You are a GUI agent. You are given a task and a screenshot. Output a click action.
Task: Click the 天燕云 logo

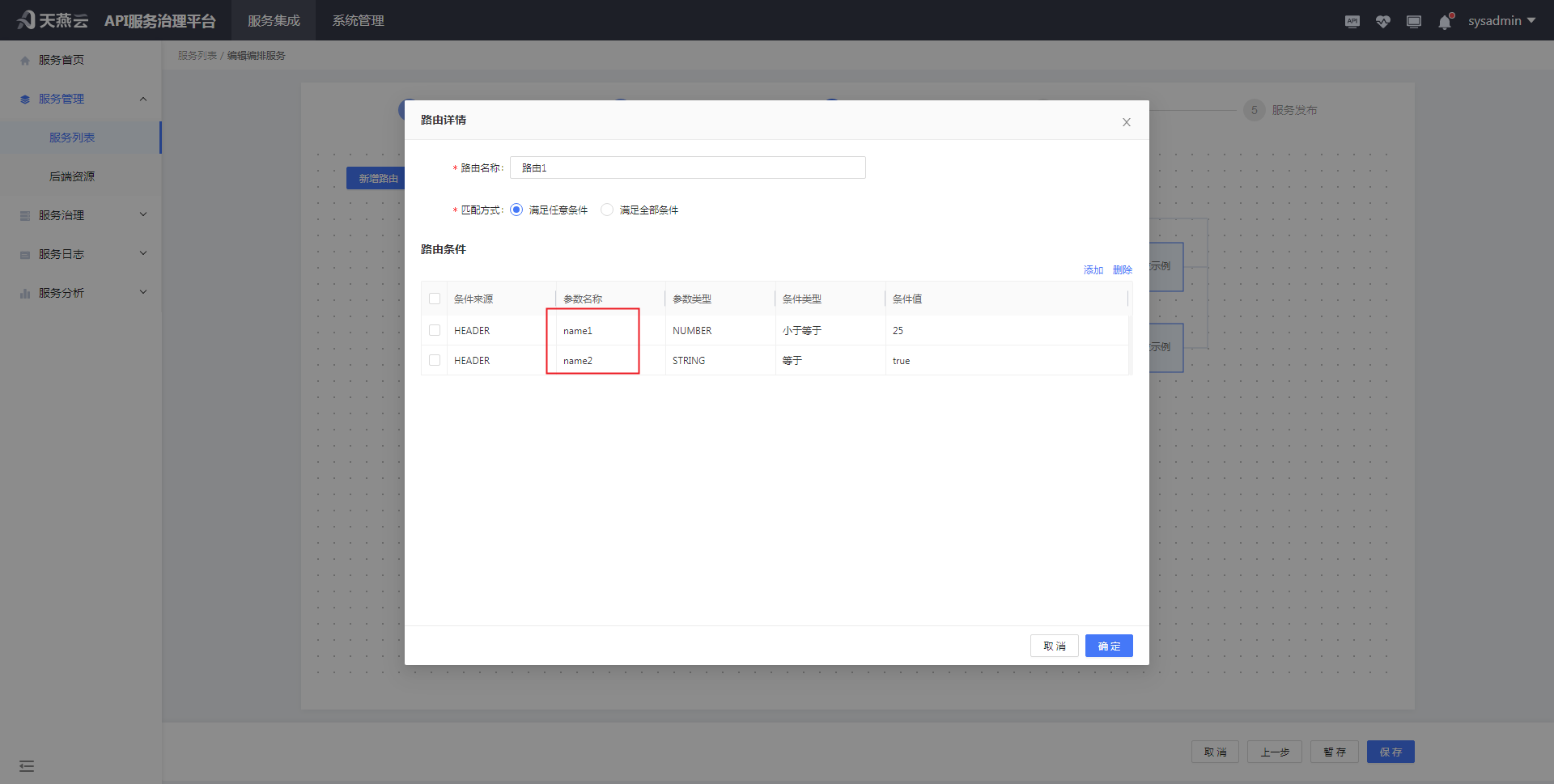point(52,19)
